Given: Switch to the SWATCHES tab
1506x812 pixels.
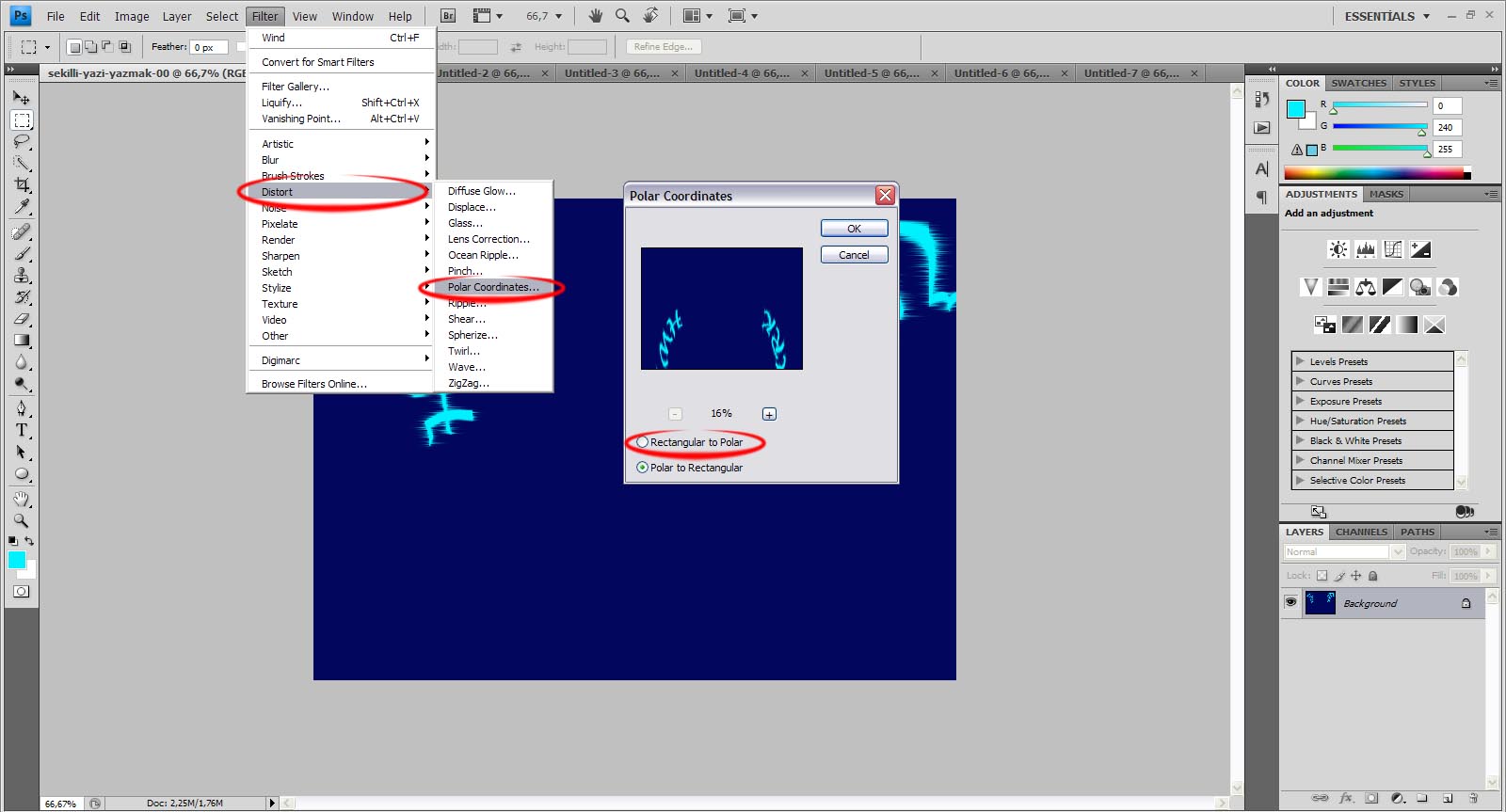Looking at the screenshot, I should point(1358,83).
